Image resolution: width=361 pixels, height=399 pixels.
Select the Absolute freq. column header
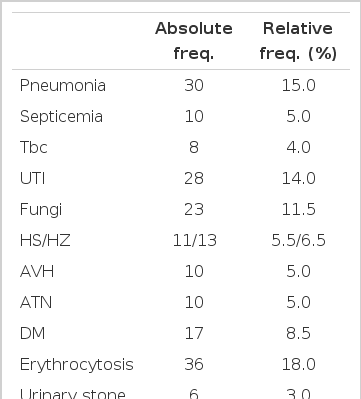click(194, 41)
